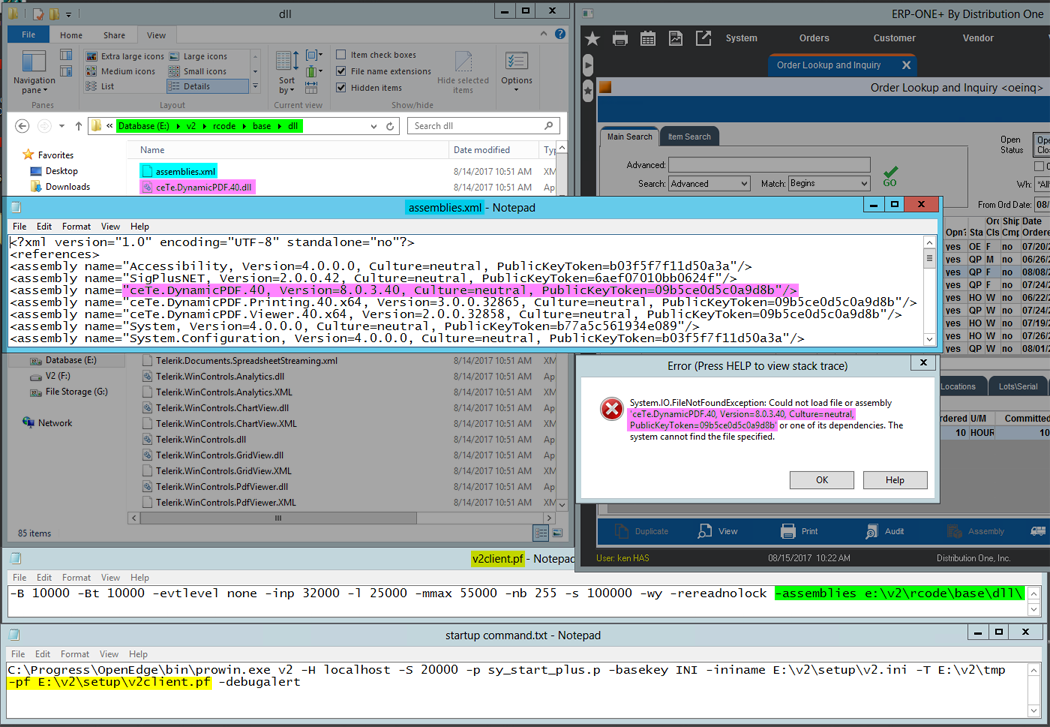The width and height of the screenshot is (1050, 727).
Task: Open recent locations dropdown beside Forward arrow
Action: (x=62, y=126)
